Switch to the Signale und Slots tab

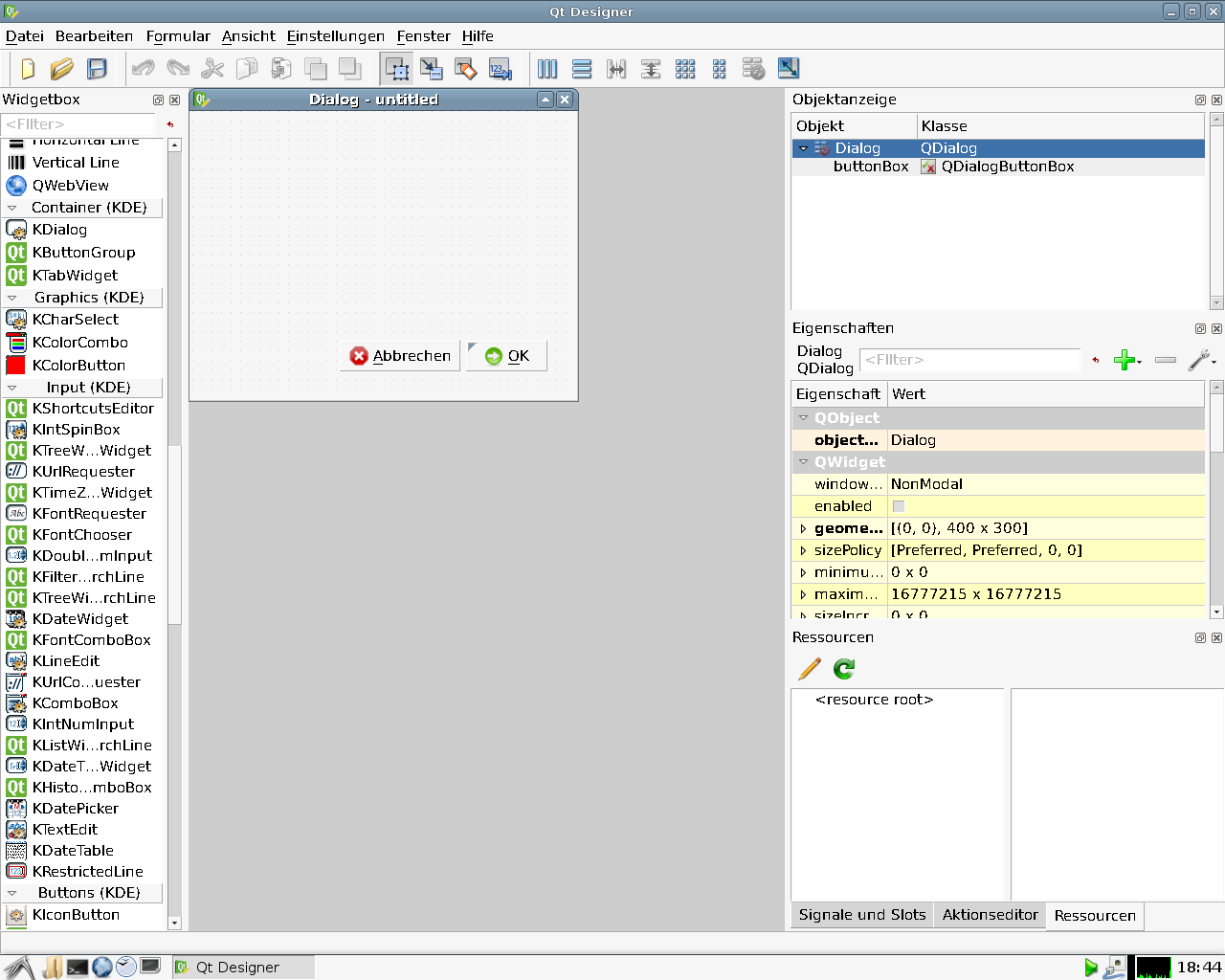(x=862, y=915)
